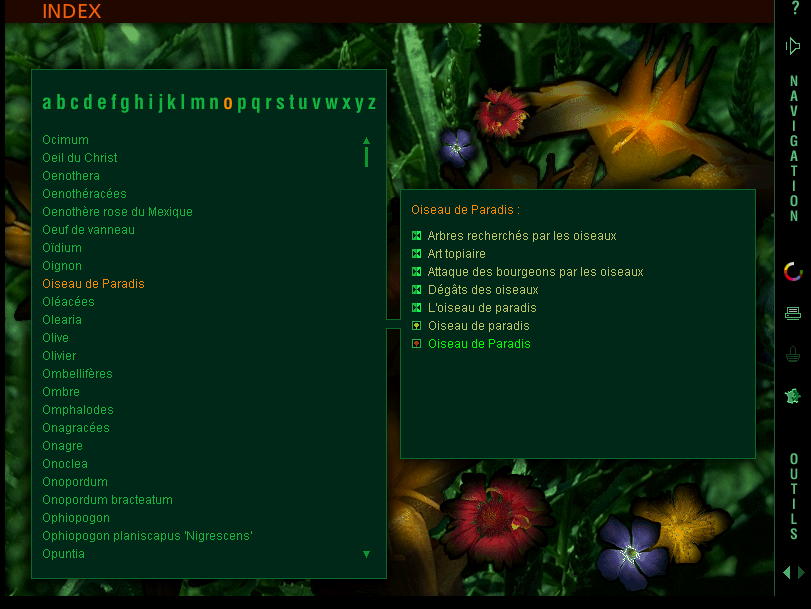Open 'Attaque des bourgeons par les oiseaux'
Viewport: 811px width, 609px height.
pyautogui.click(x=535, y=272)
